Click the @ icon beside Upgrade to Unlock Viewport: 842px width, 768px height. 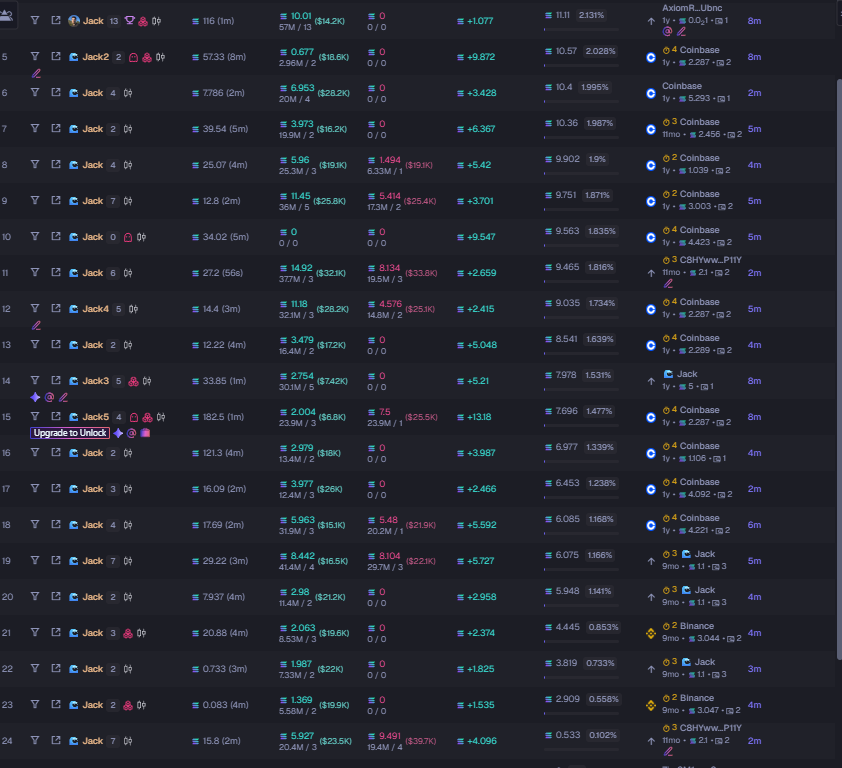(132, 433)
